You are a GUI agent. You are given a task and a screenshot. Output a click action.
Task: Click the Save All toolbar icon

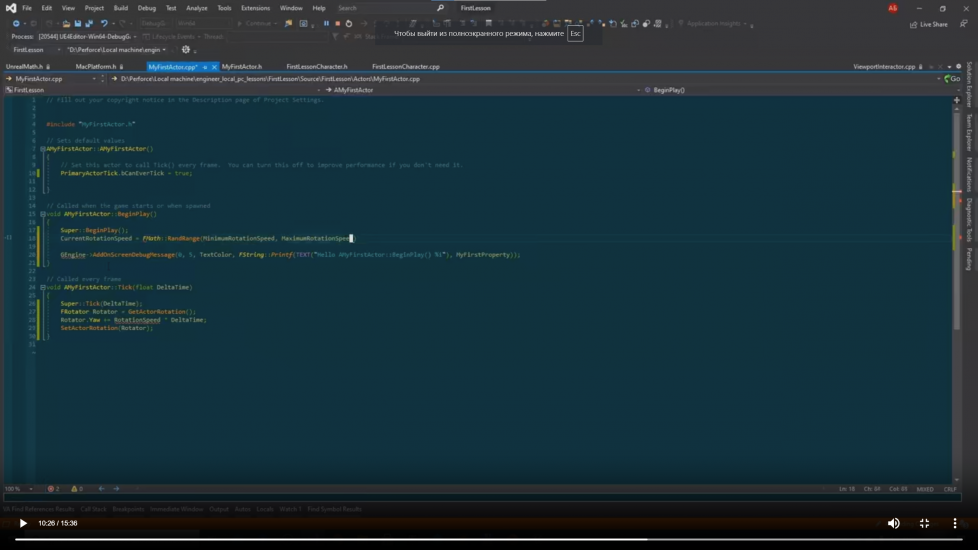click(89, 23)
